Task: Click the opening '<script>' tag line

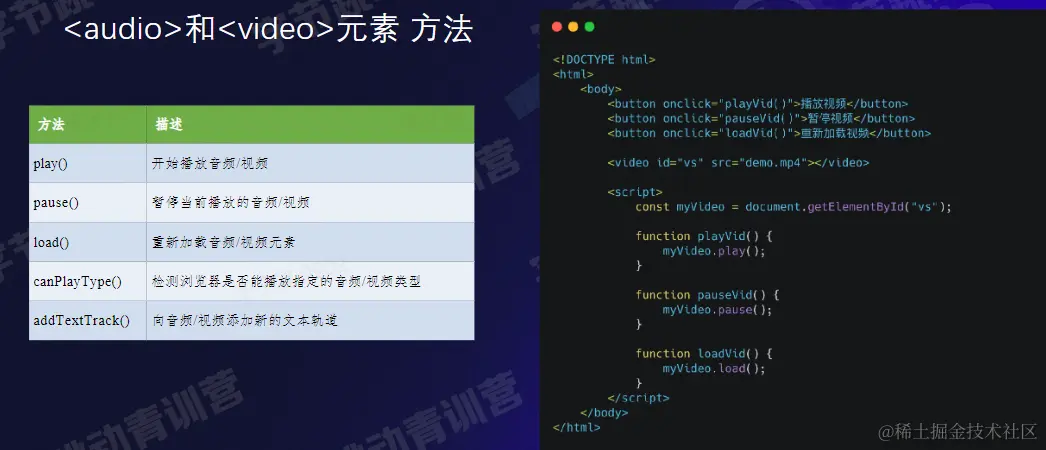Action: pyautogui.click(x=635, y=191)
